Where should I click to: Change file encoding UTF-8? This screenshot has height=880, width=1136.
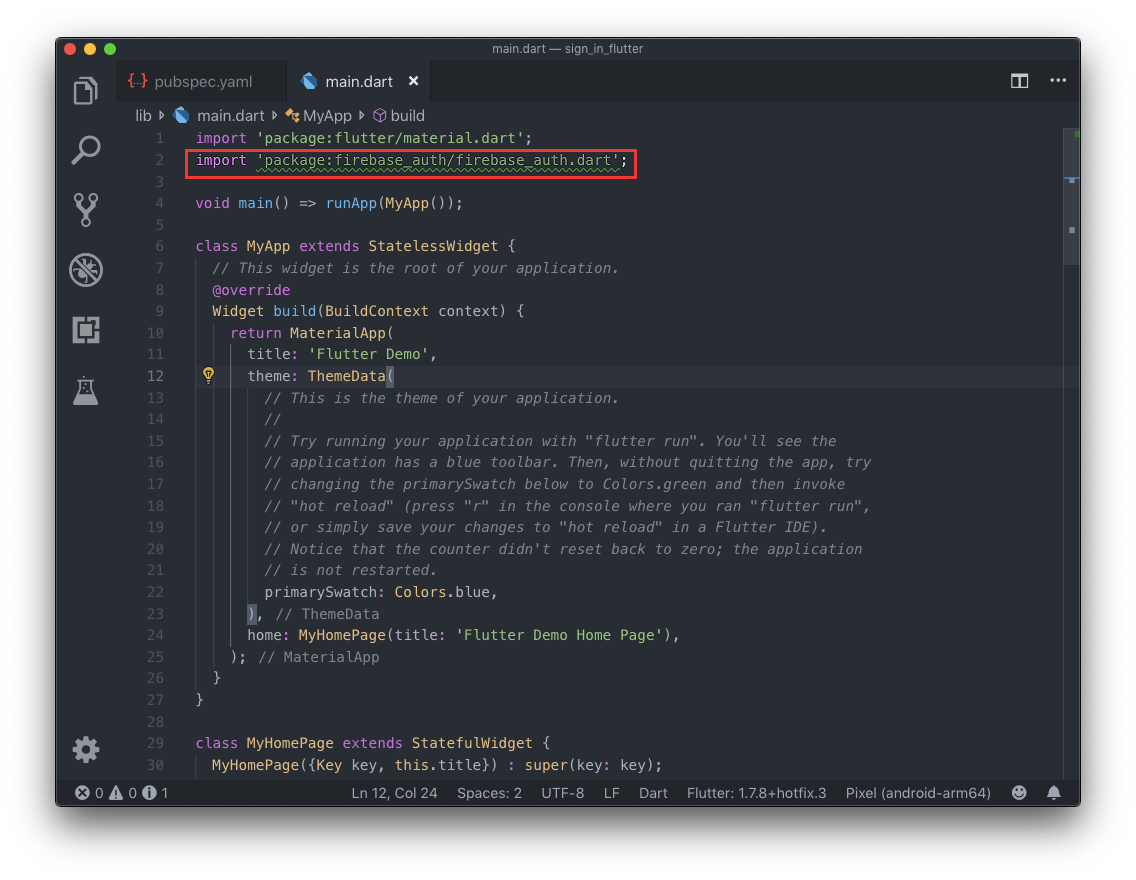point(562,793)
